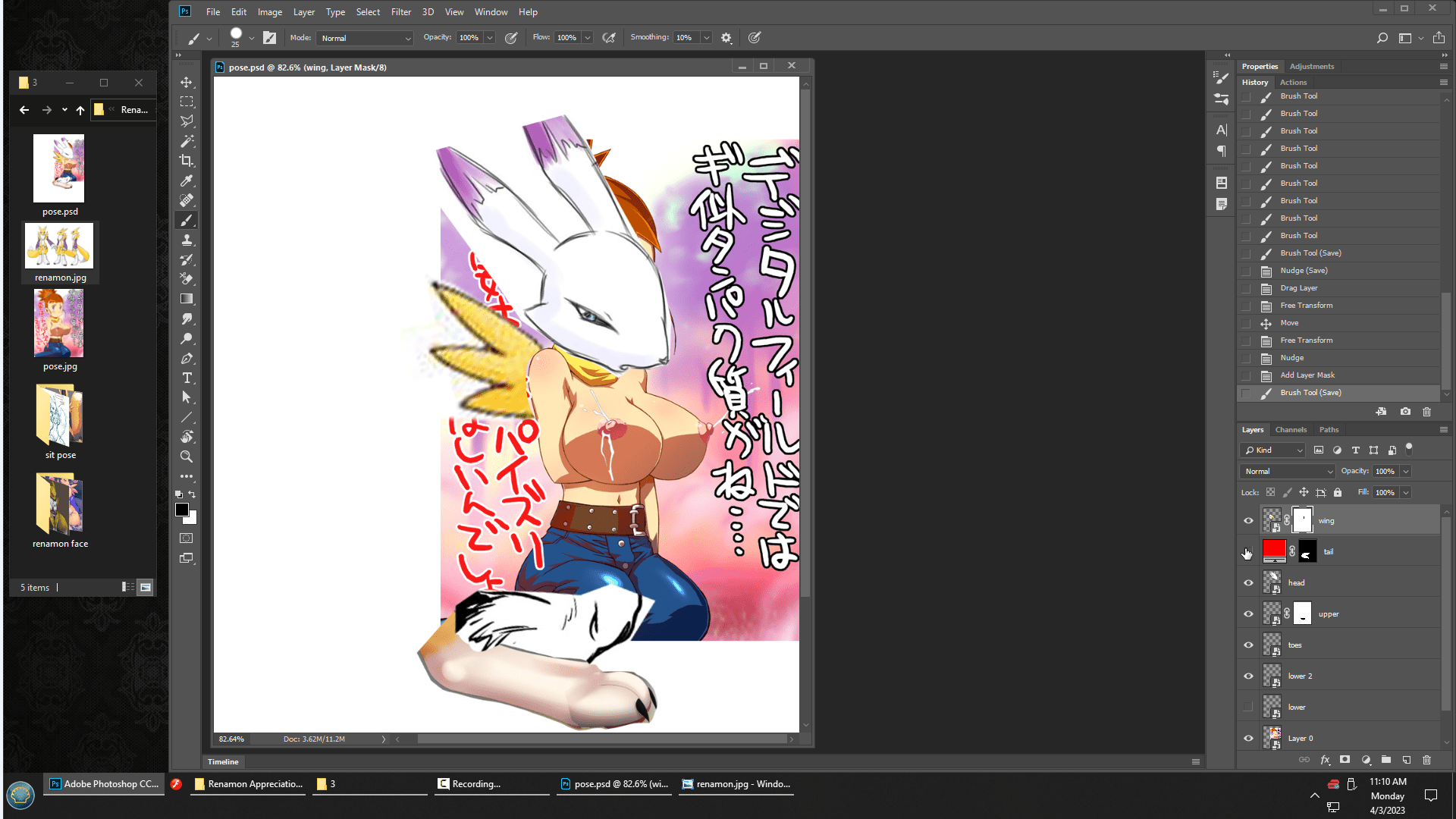This screenshot has height=819, width=1456.
Task: Select the Move tool
Action: [x=187, y=82]
